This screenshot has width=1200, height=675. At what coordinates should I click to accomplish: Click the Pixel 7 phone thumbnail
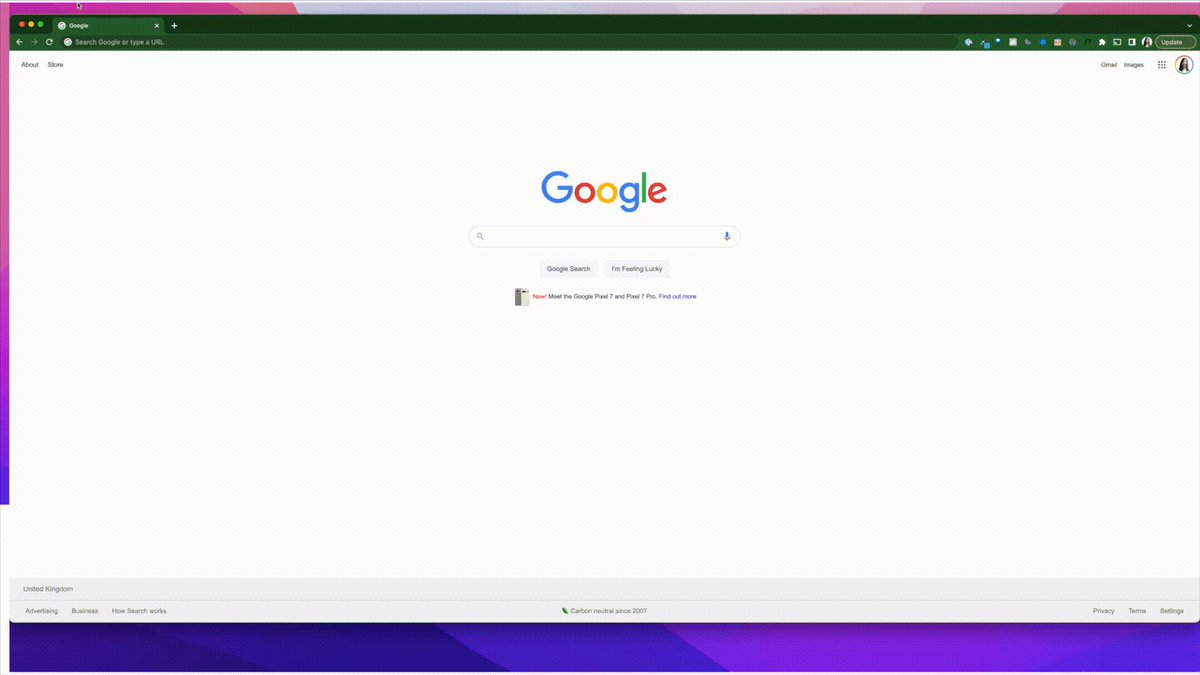tap(522, 297)
